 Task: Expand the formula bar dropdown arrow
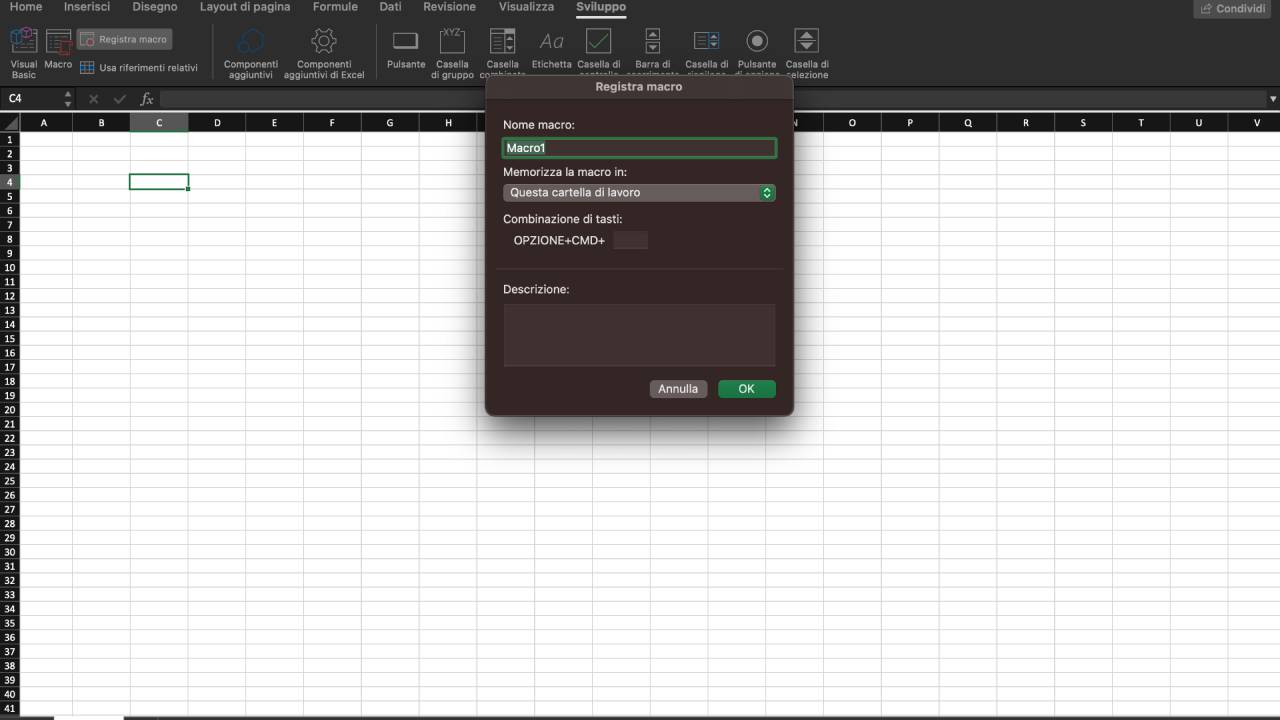pyautogui.click(x=1273, y=99)
